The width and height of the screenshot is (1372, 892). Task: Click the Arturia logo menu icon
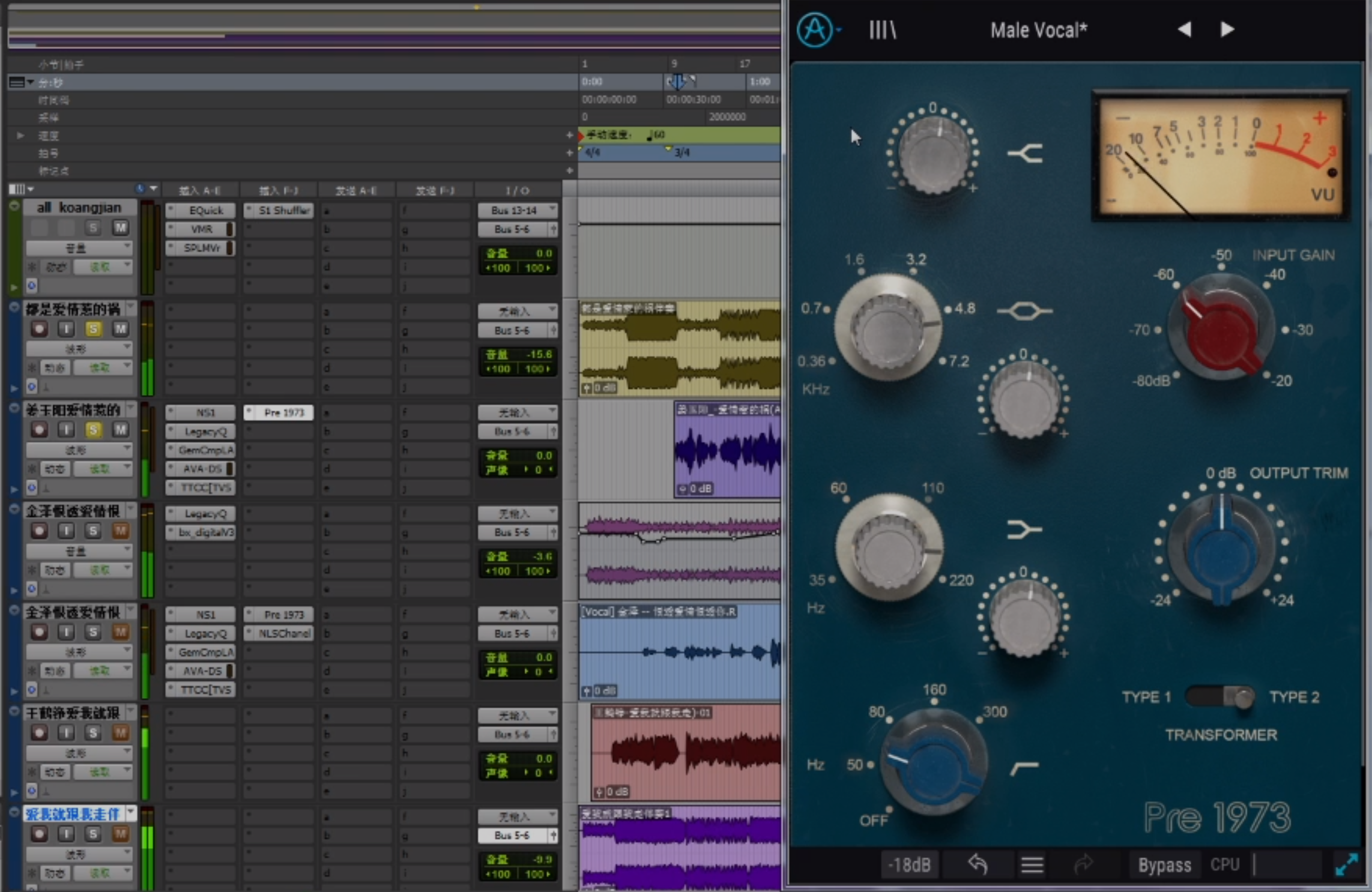click(815, 29)
